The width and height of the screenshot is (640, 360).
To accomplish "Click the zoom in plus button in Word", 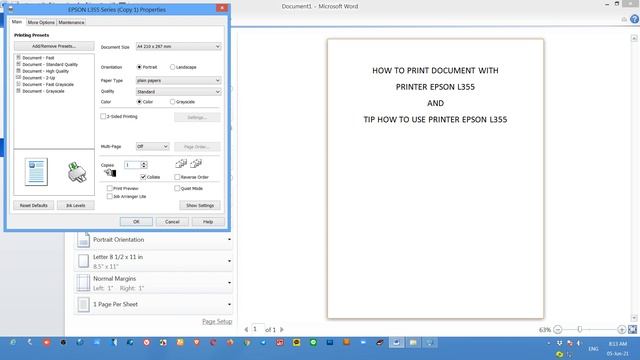I will [622, 329].
